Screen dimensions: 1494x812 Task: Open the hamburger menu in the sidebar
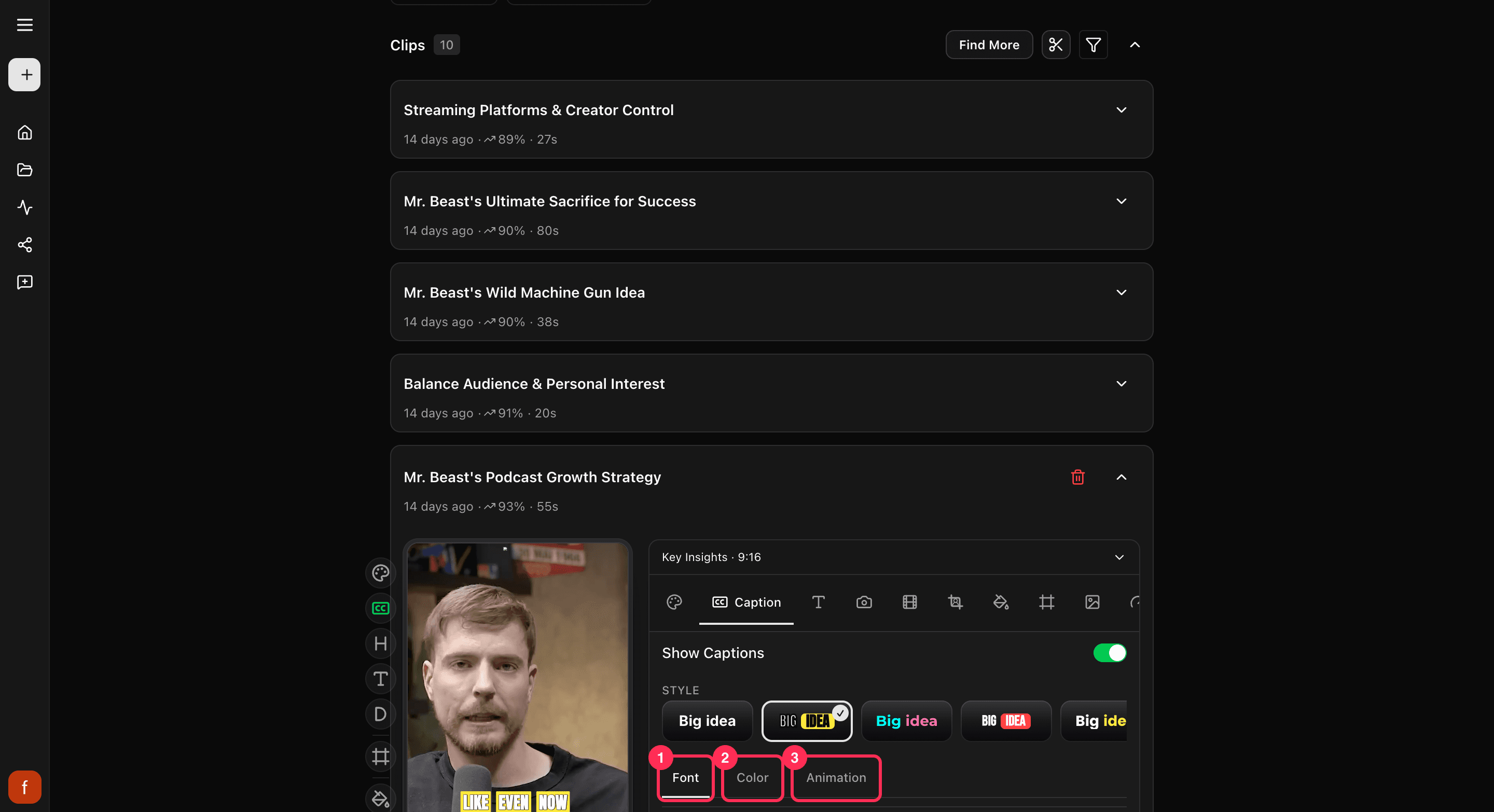click(24, 25)
